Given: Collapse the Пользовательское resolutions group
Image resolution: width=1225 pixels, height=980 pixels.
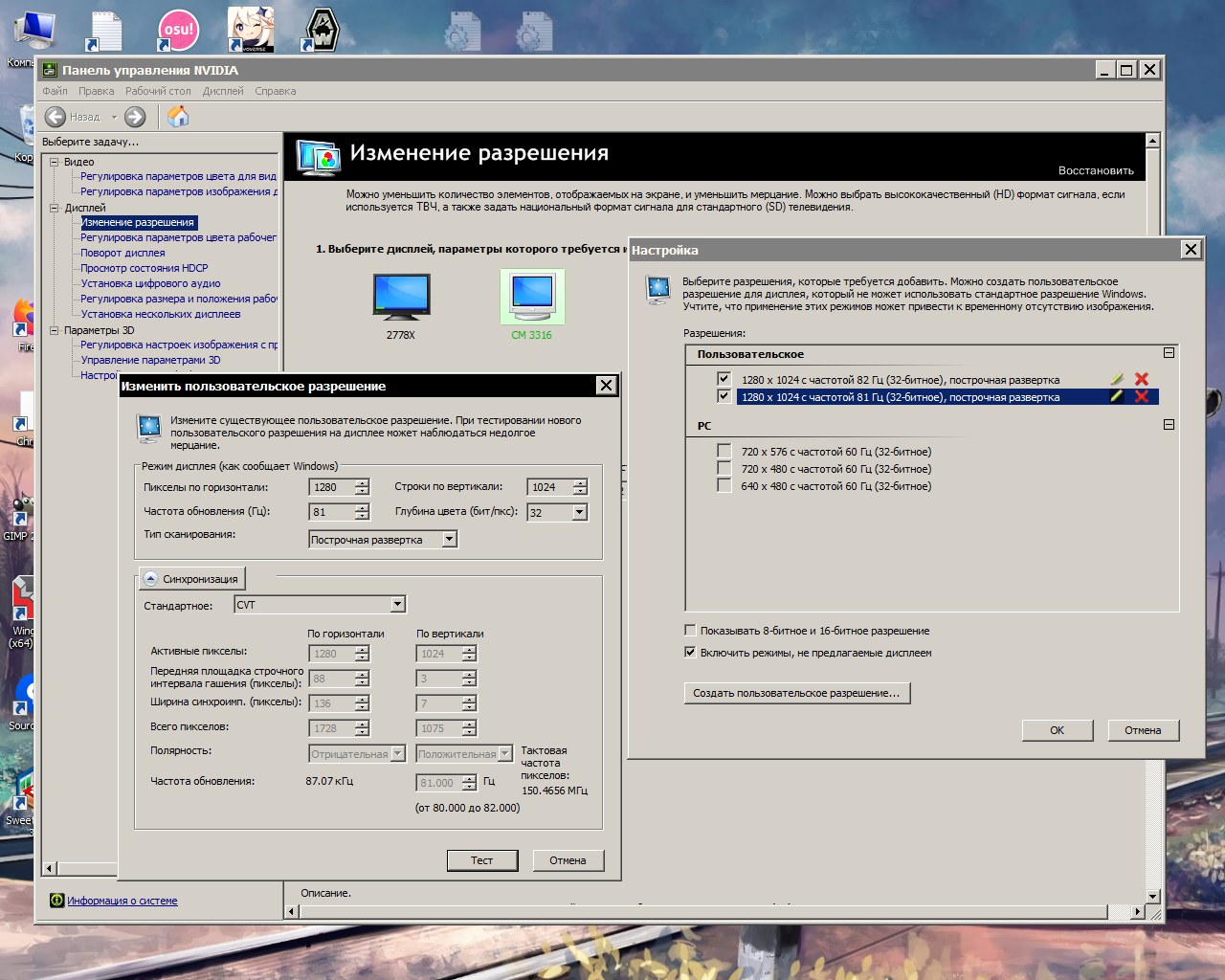Looking at the screenshot, I should [x=1169, y=353].
